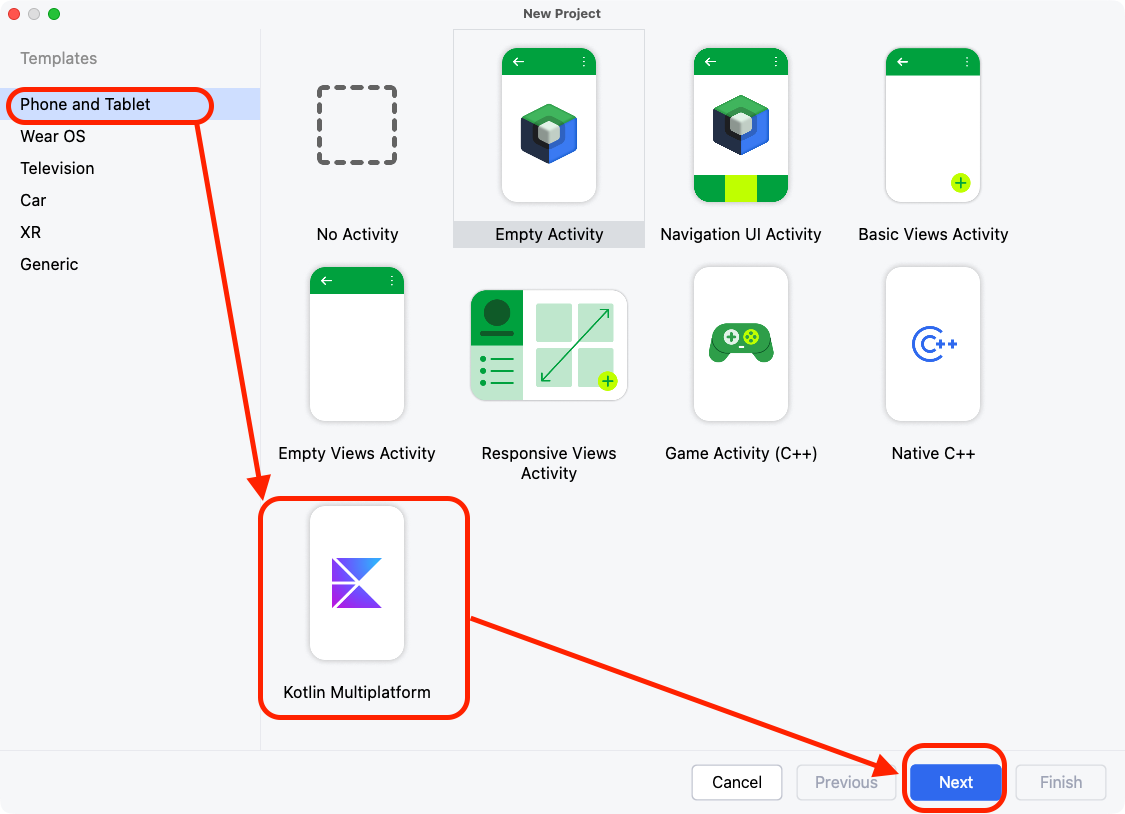Viewport: 1125px width, 814px height.
Task: Select the Generic templates category
Action: tap(49, 264)
